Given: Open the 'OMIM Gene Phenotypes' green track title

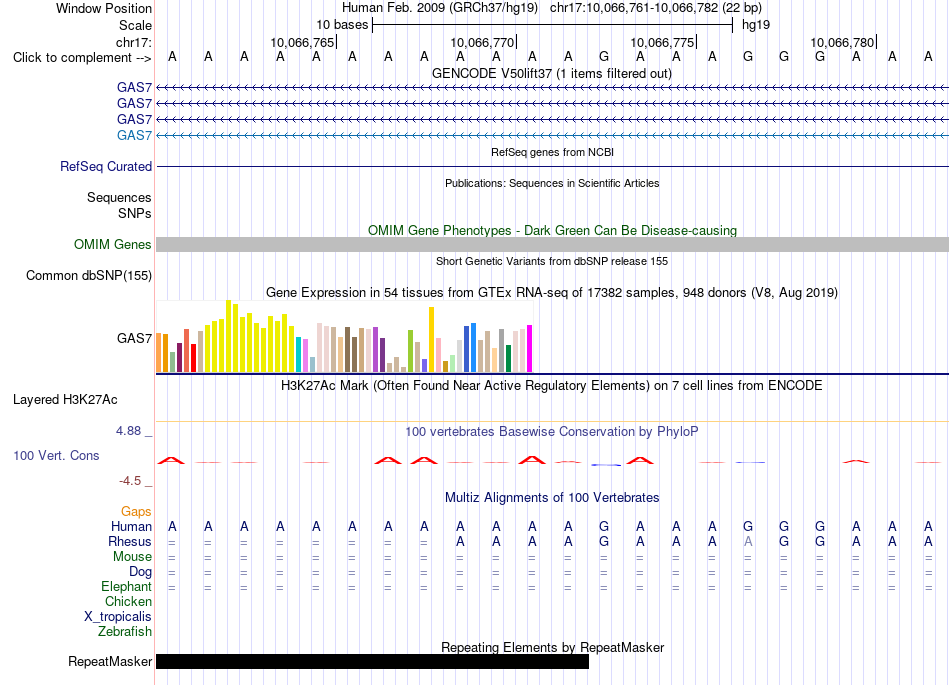Looking at the screenshot, I should 552,230.
